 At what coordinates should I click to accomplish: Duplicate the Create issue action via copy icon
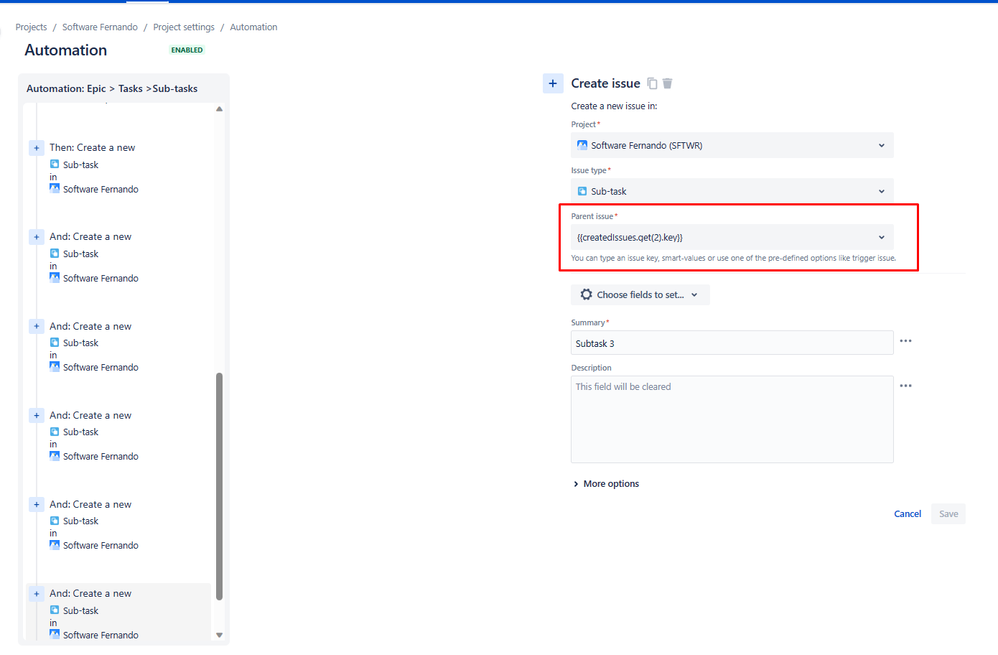(x=652, y=83)
